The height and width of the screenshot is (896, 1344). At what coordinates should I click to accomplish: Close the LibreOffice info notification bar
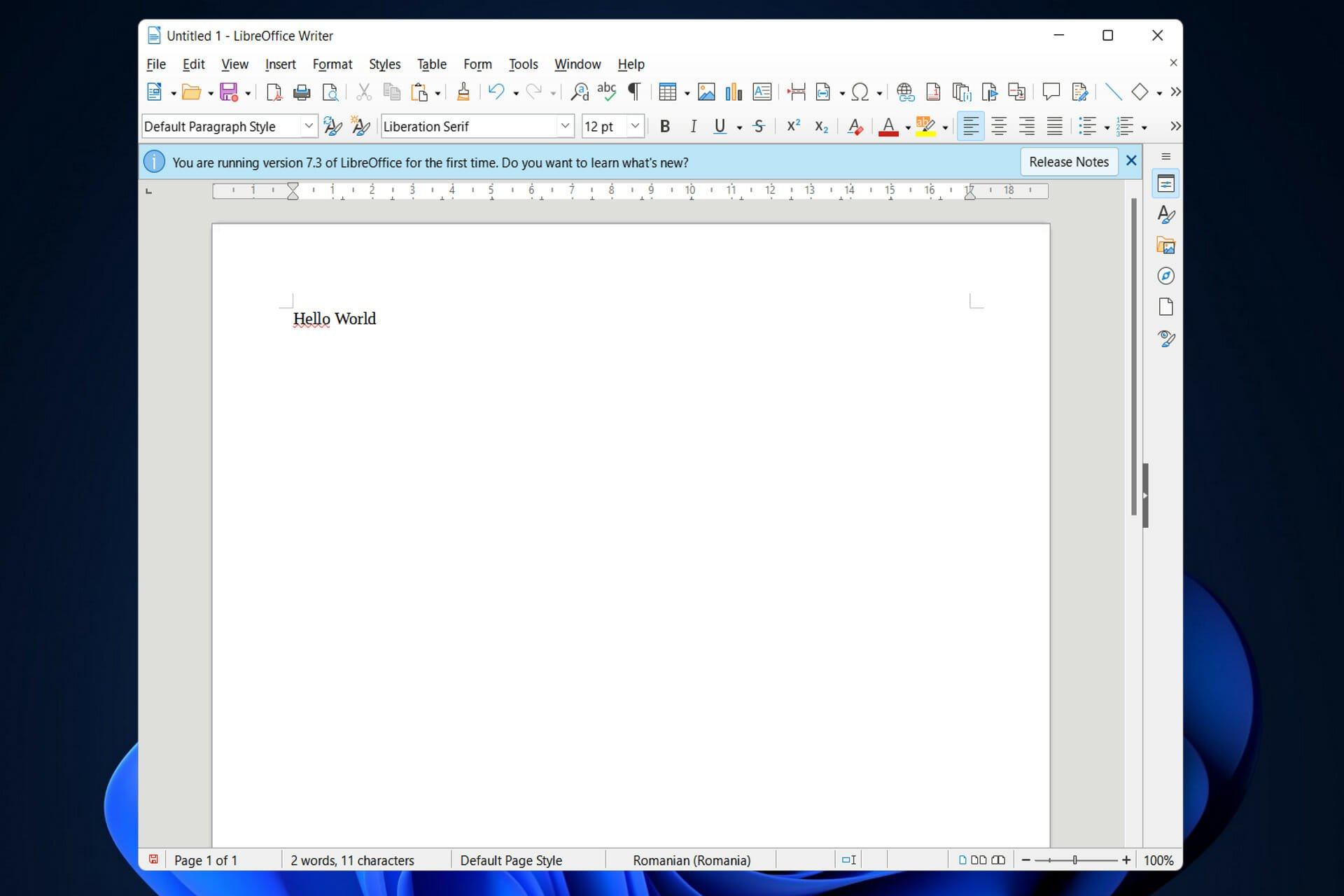(1131, 162)
